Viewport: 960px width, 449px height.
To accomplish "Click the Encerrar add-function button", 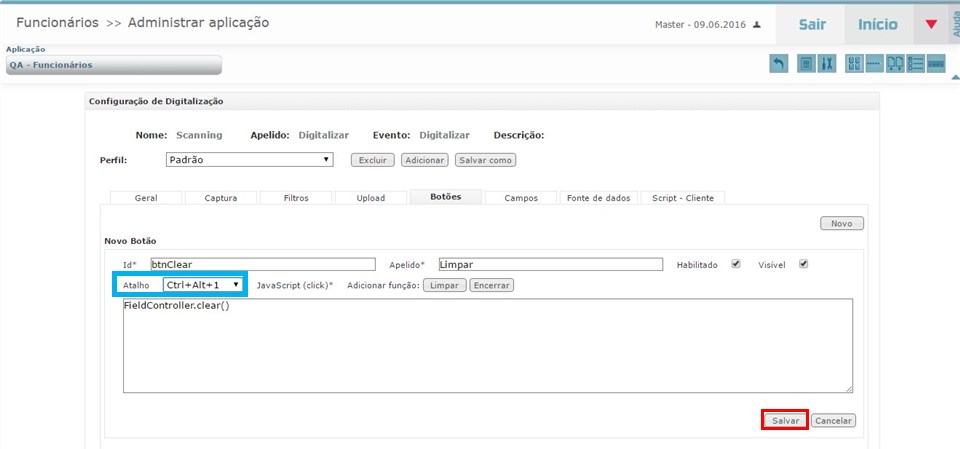I will pos(492,285).
